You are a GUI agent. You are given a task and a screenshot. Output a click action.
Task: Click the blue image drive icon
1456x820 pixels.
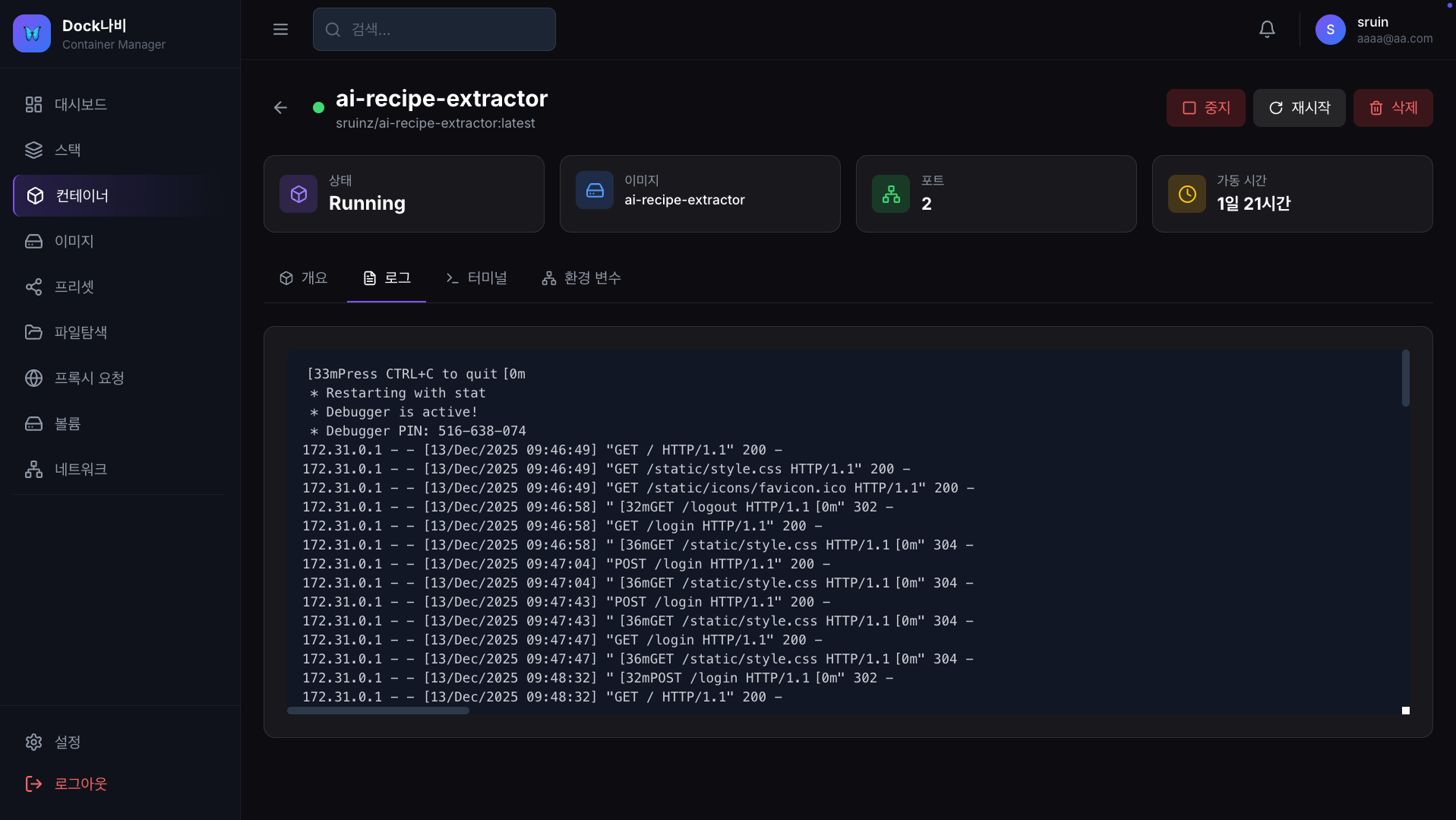click(595, 191)
